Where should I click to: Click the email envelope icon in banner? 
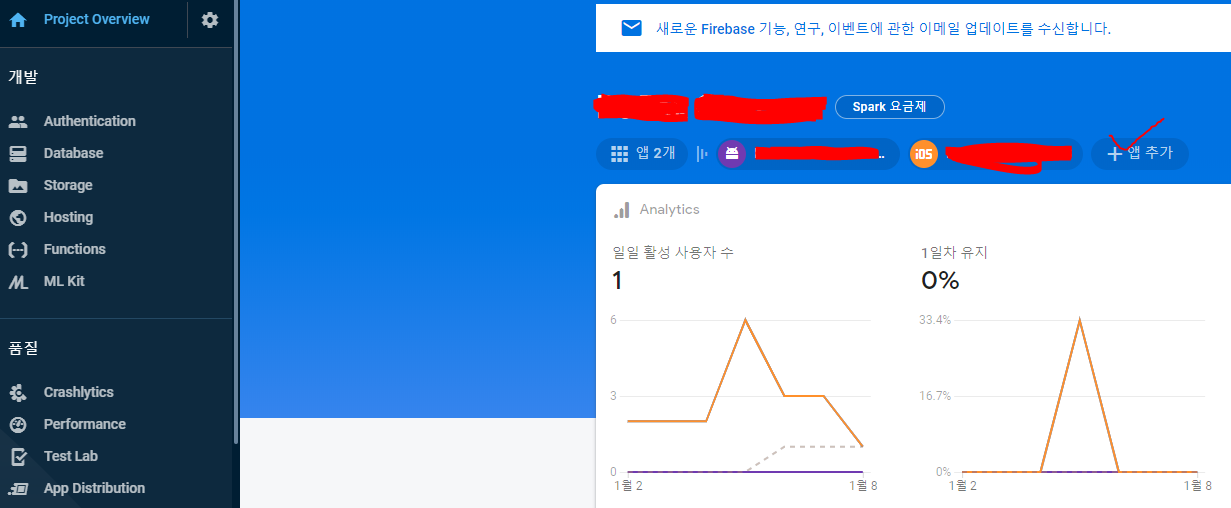click(x=631, y=28)
